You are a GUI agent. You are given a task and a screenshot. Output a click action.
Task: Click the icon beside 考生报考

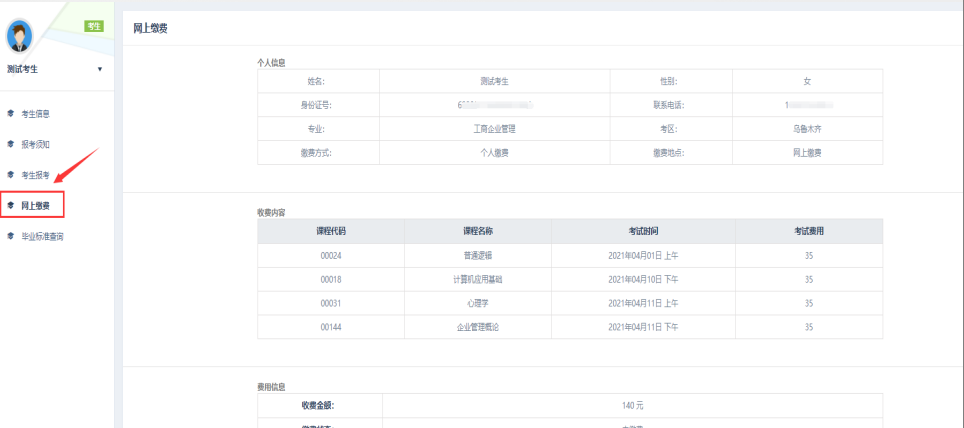10,175
